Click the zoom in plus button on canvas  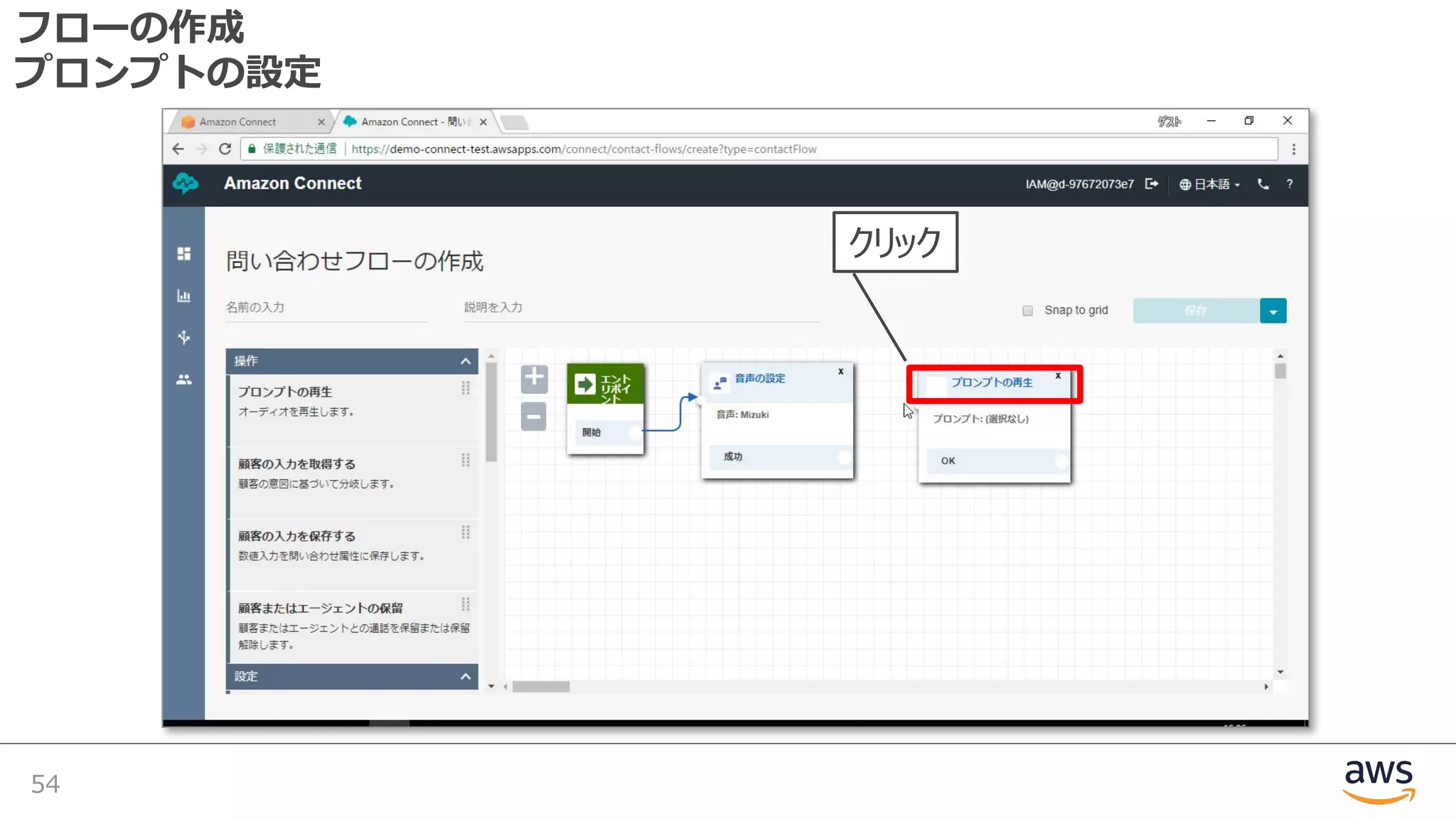[533, 378]
